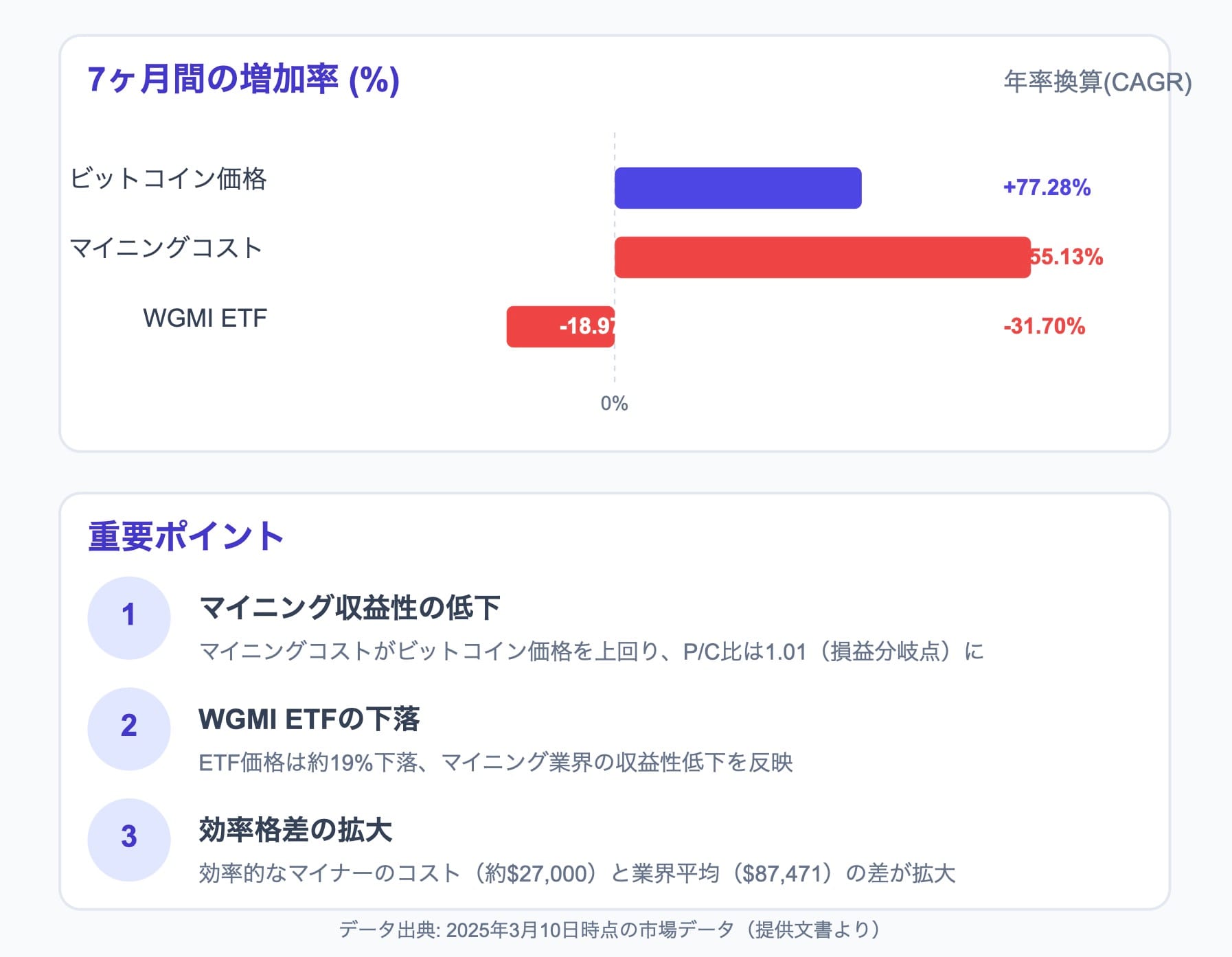Click the 0% axis label
Viewport: 1232px width, 957px height.
point(614,404)
